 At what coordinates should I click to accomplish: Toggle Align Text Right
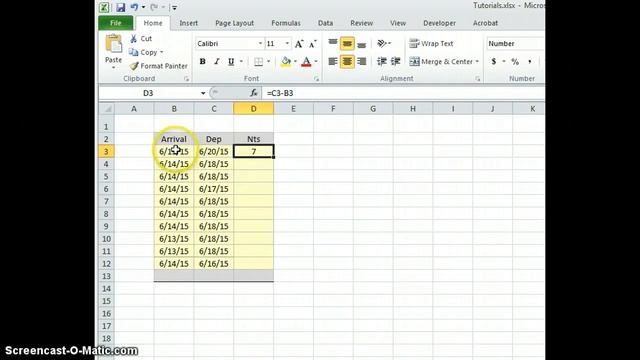[362, 62]
